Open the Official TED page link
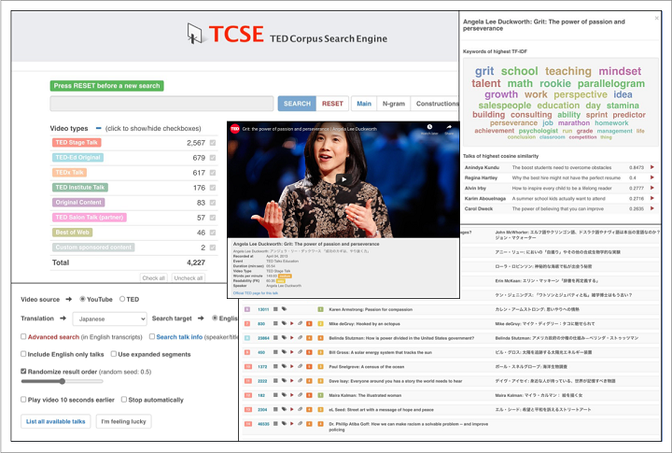The height and width of the screenshot is (453, 672). (255, 293)
